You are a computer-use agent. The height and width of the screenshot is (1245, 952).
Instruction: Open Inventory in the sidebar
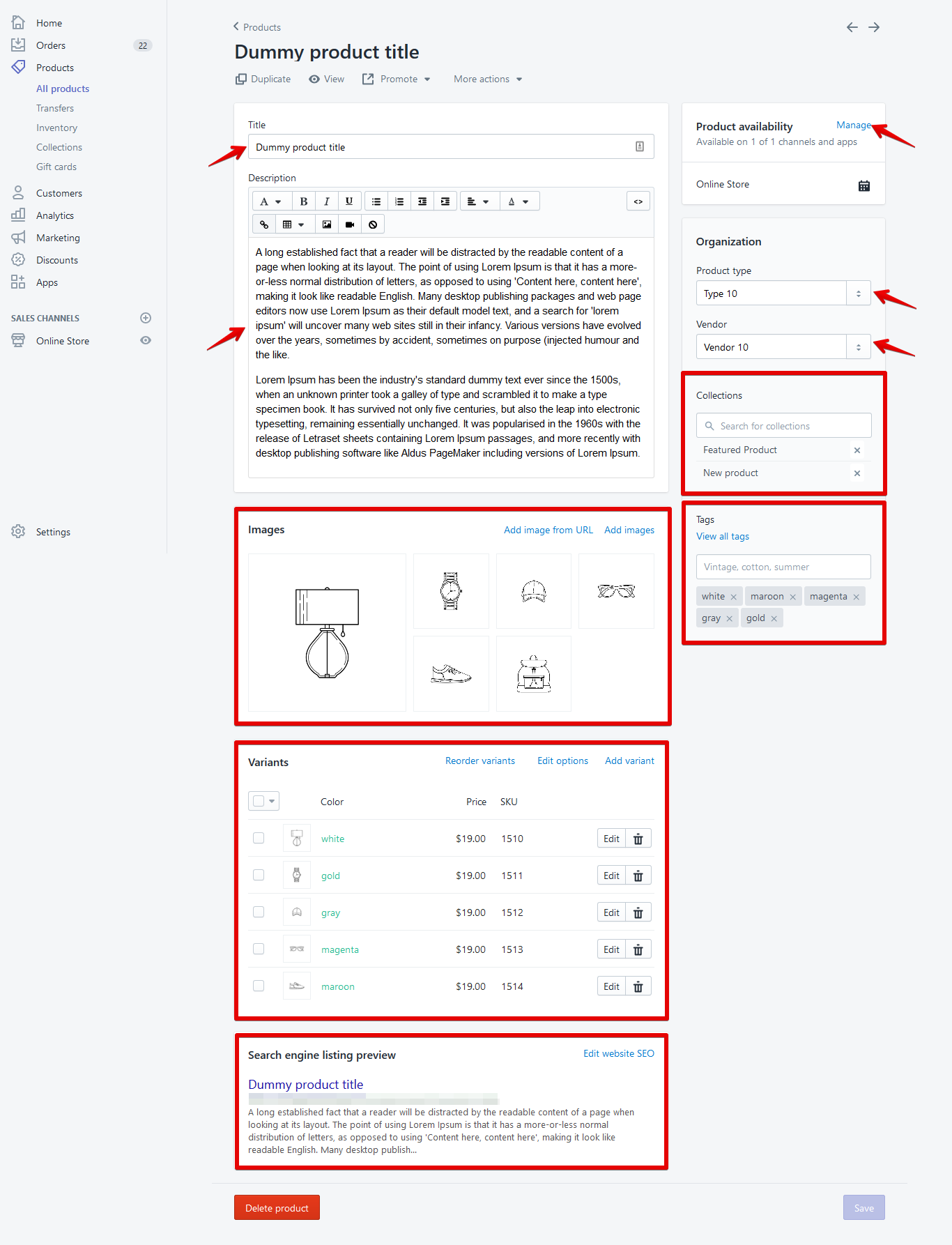(56, 128)
